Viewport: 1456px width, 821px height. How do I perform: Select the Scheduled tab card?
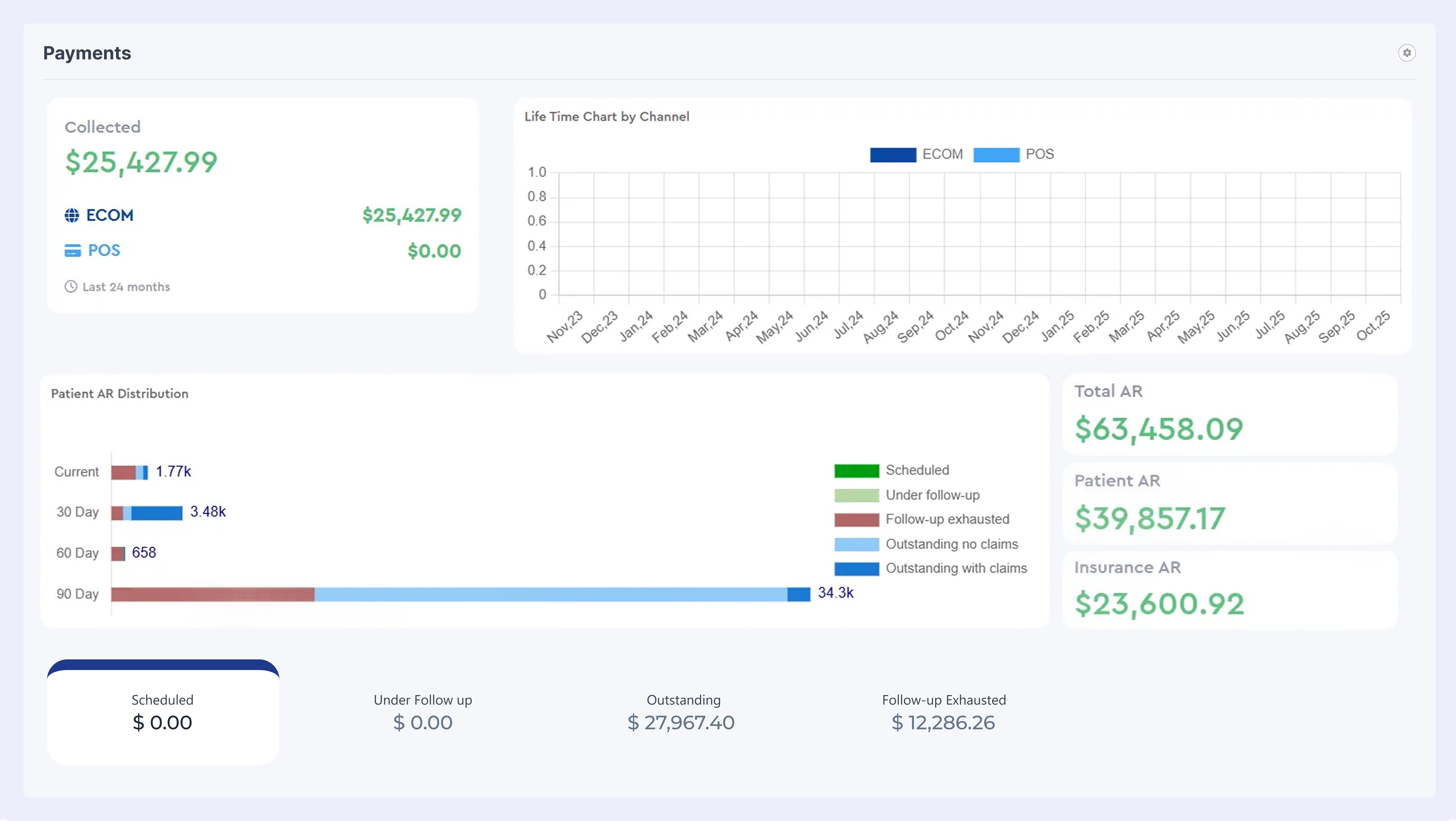163,711
